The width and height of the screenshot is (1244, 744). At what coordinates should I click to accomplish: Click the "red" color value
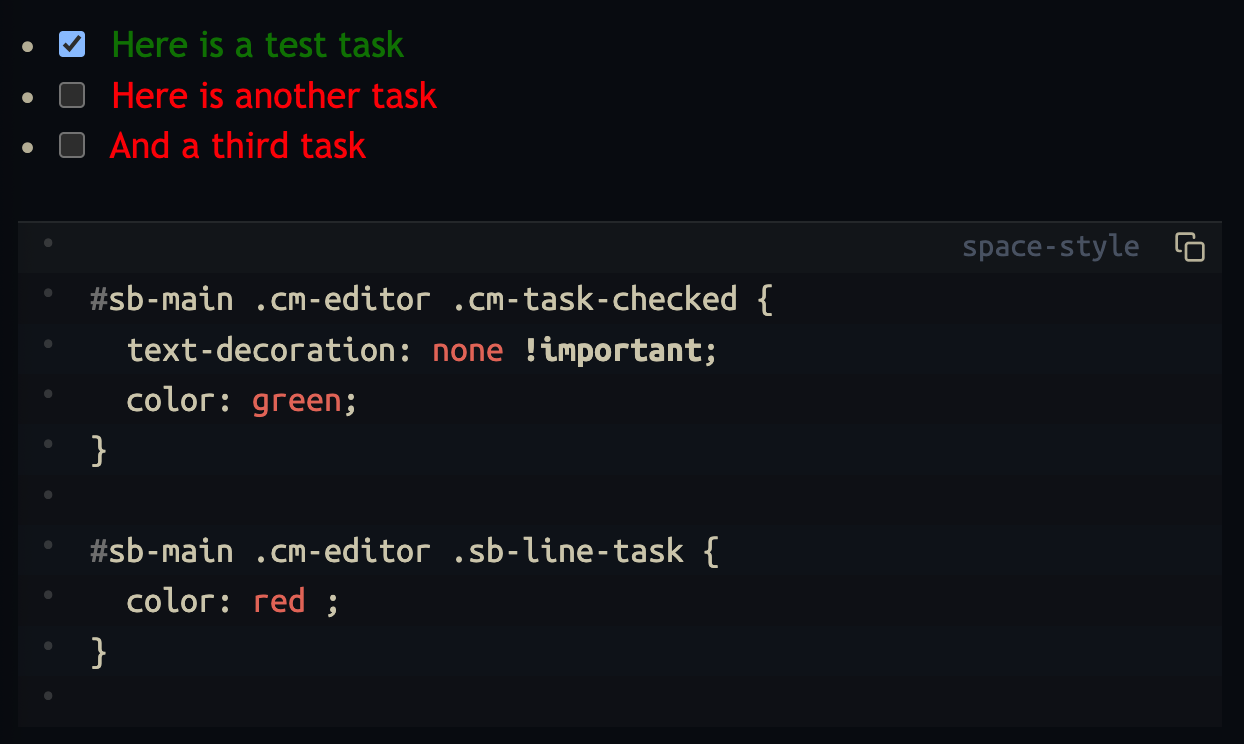(279, 601)
